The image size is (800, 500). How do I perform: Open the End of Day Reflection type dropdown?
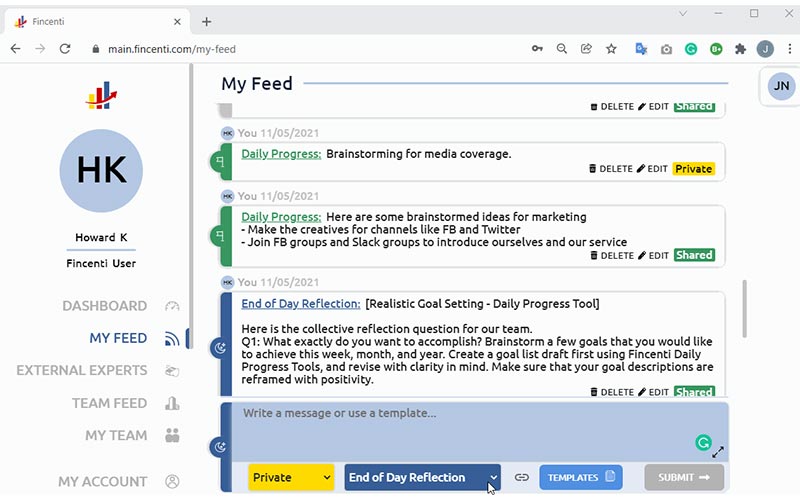click(x=422, y=478)
